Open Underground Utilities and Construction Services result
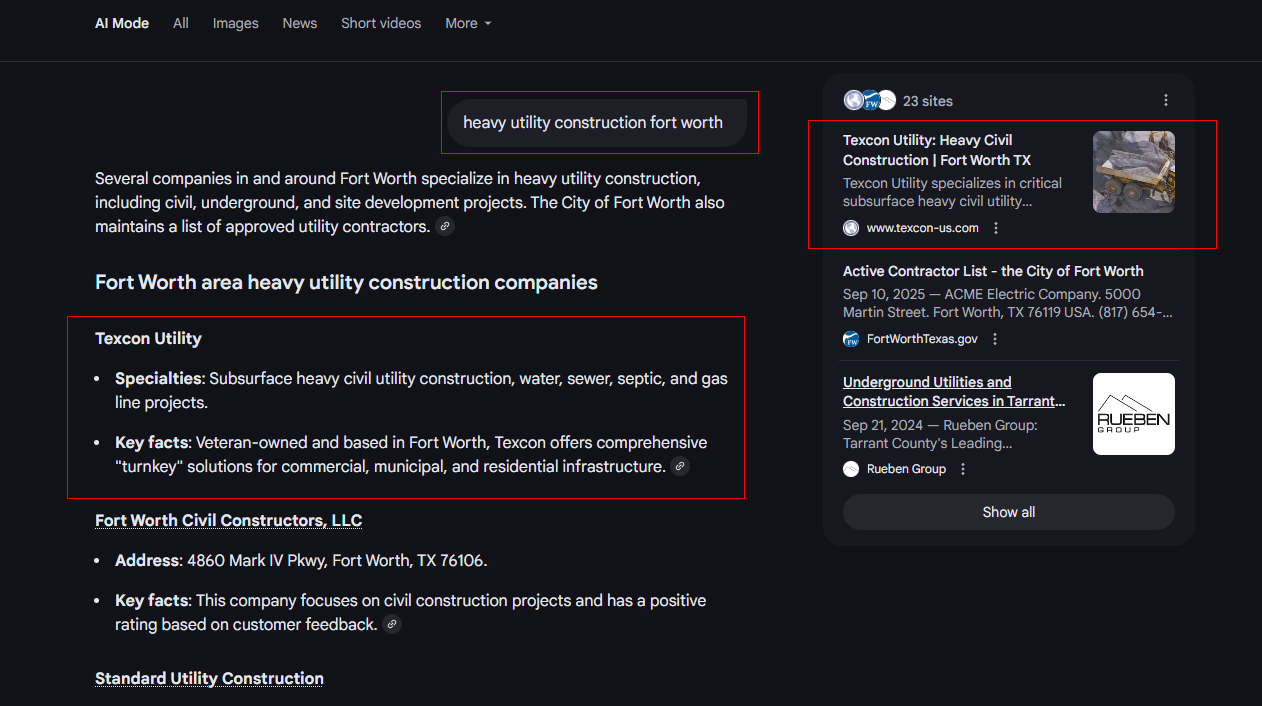This screenshot has height=706, width=1262. [953, 391]
